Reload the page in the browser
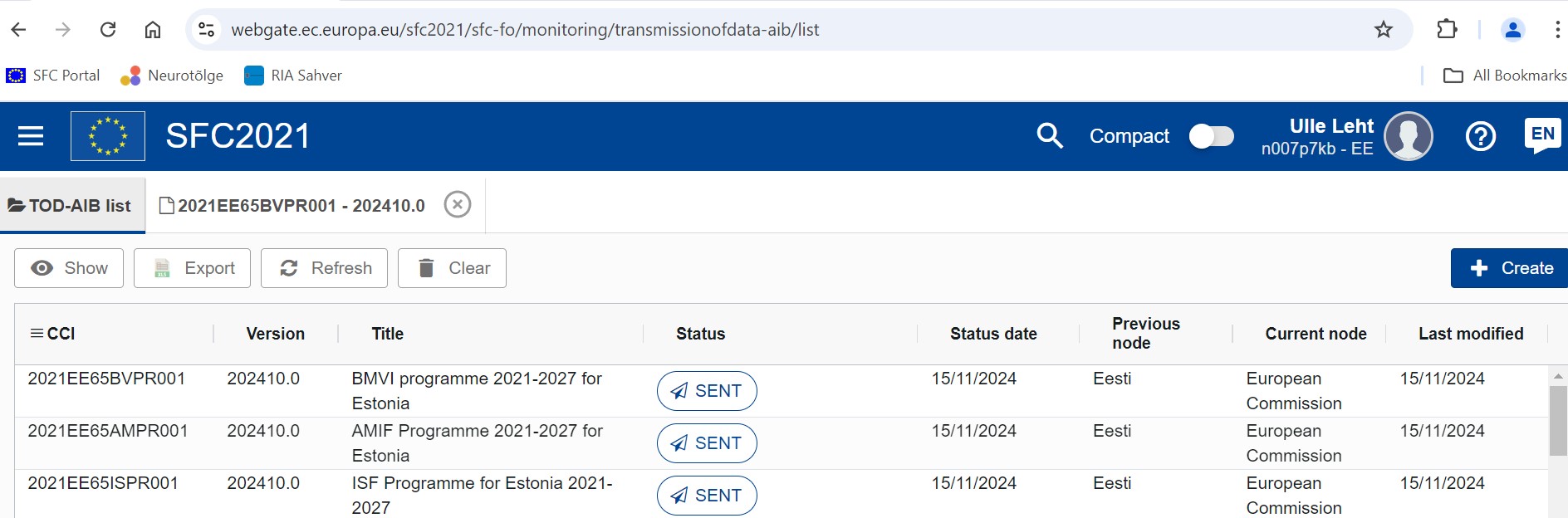The image size is (1568, 518). pos(108,30)
